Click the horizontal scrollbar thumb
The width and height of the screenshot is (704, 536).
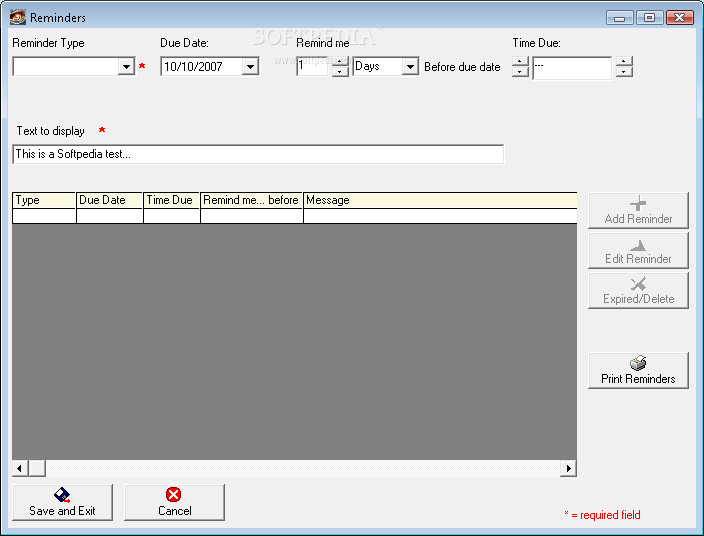37,468
